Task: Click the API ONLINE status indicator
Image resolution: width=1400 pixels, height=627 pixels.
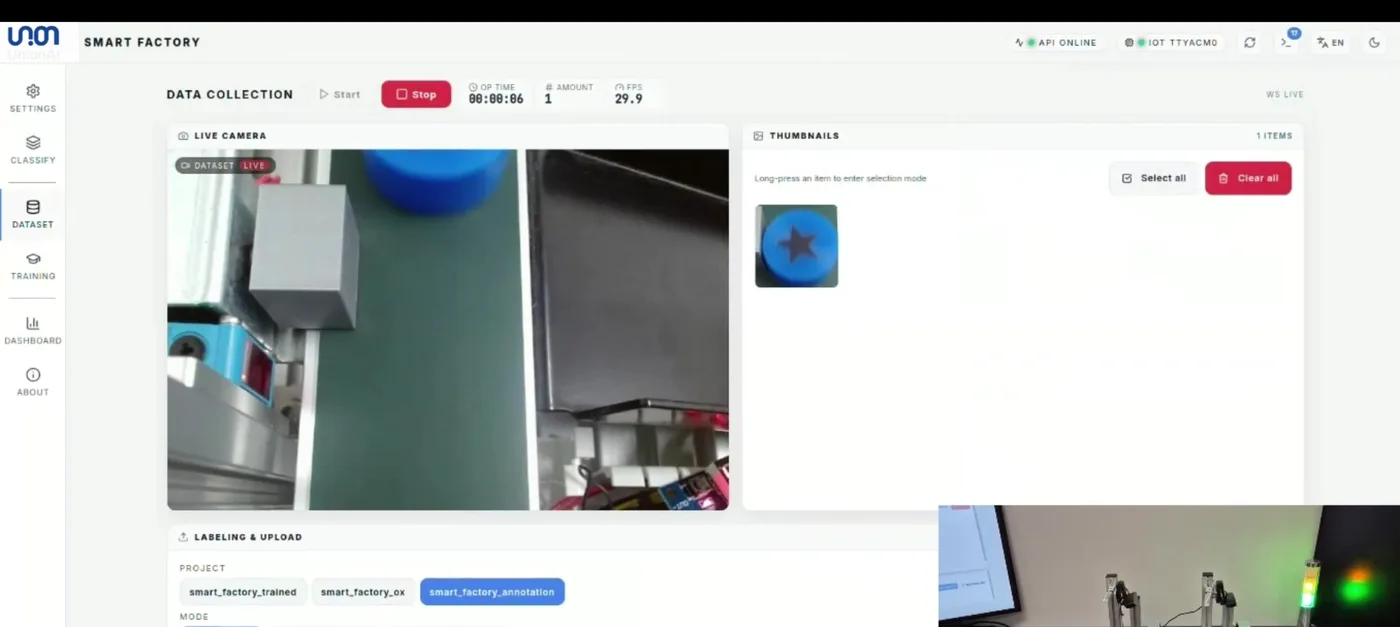Action: [x=1056, y=43]
